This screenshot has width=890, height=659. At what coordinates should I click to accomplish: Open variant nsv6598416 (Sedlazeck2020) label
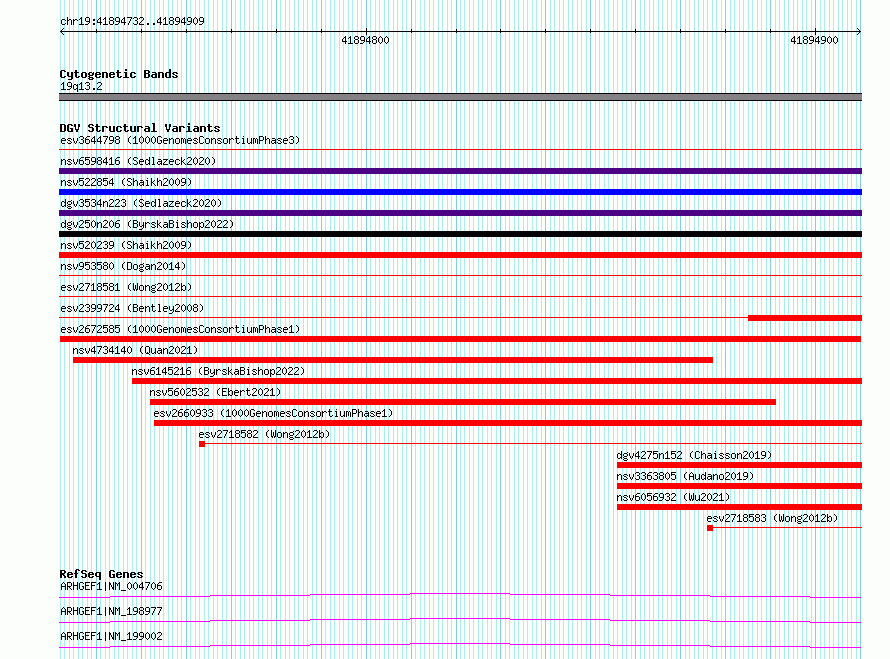click(138, 161)
